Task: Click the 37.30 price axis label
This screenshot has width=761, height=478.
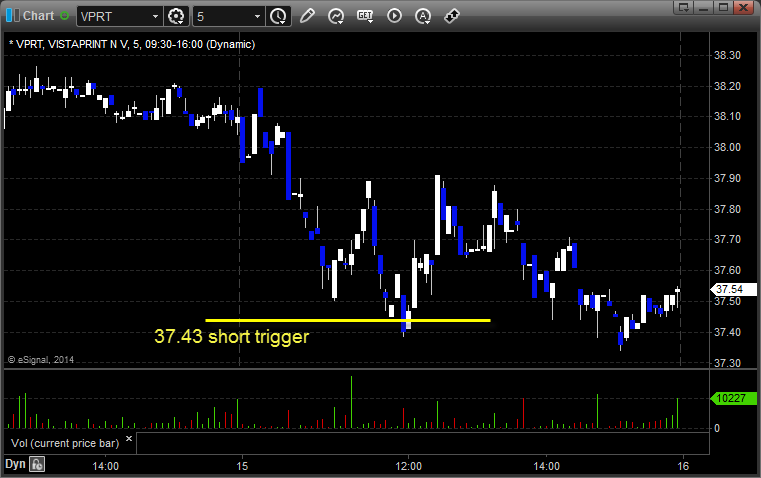Action: click(x=727, y=363)
